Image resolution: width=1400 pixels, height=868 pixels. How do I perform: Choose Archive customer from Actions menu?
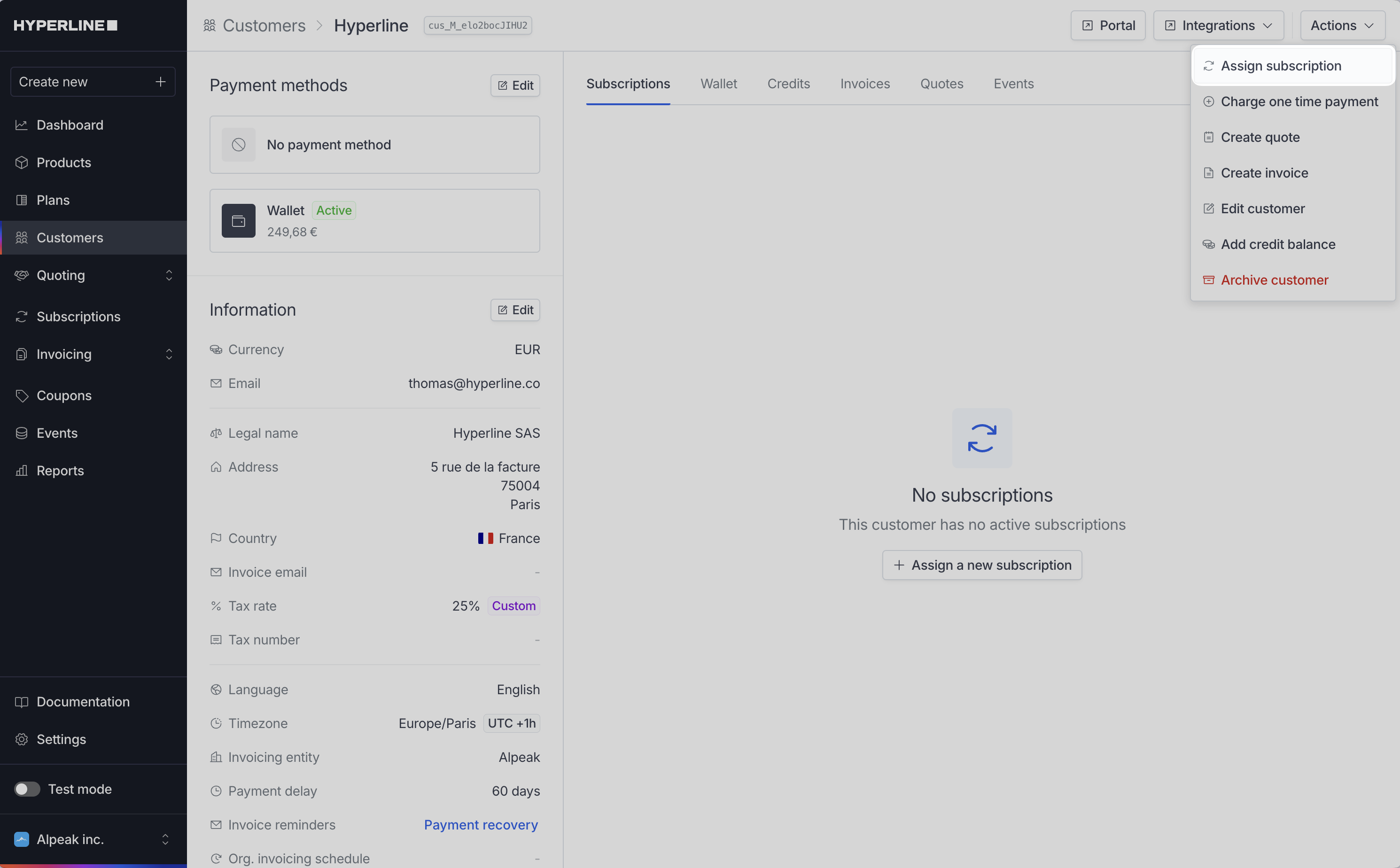coord(1274,280)
